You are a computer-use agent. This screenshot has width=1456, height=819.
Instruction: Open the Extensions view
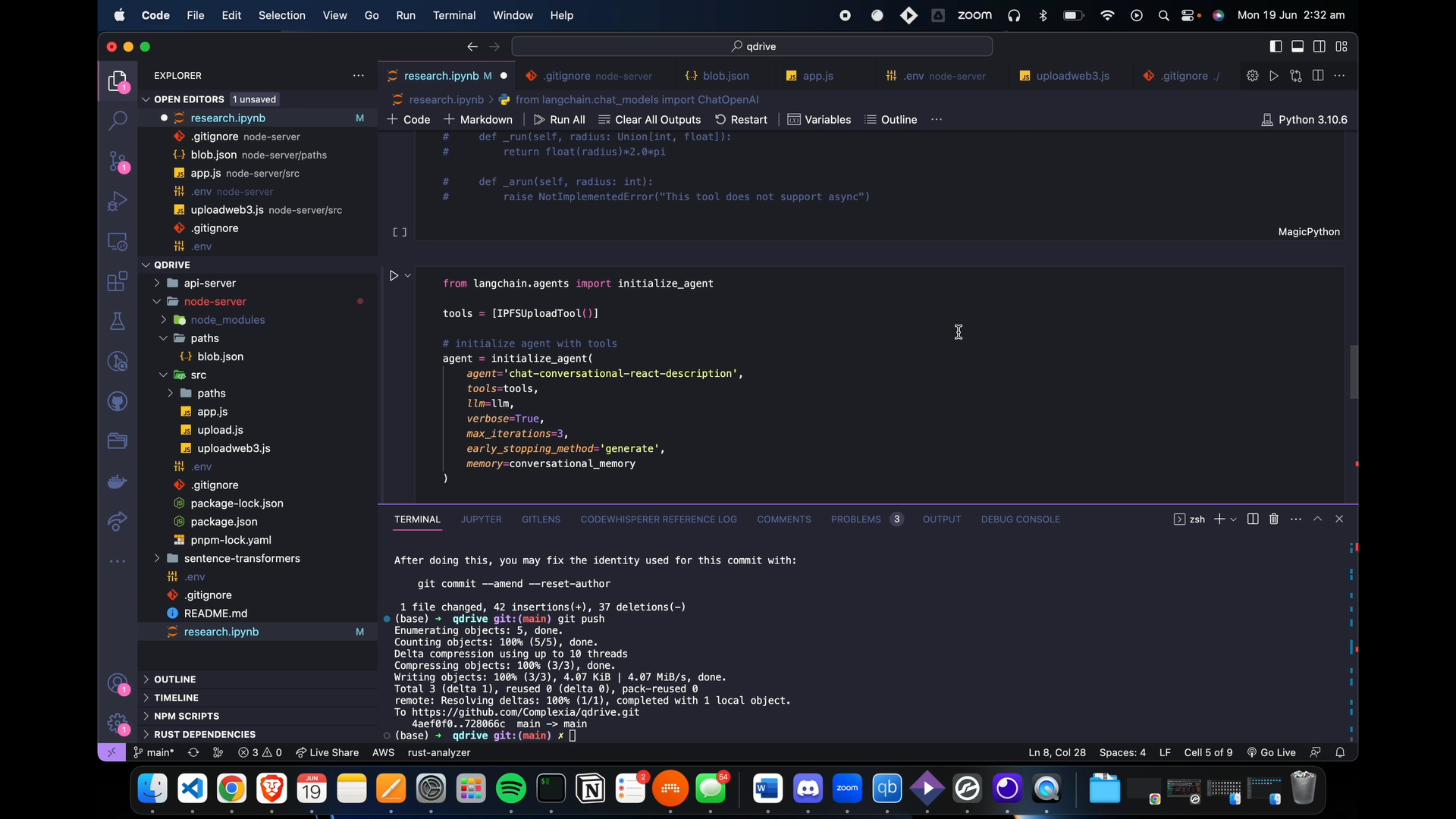coord(118,281)
